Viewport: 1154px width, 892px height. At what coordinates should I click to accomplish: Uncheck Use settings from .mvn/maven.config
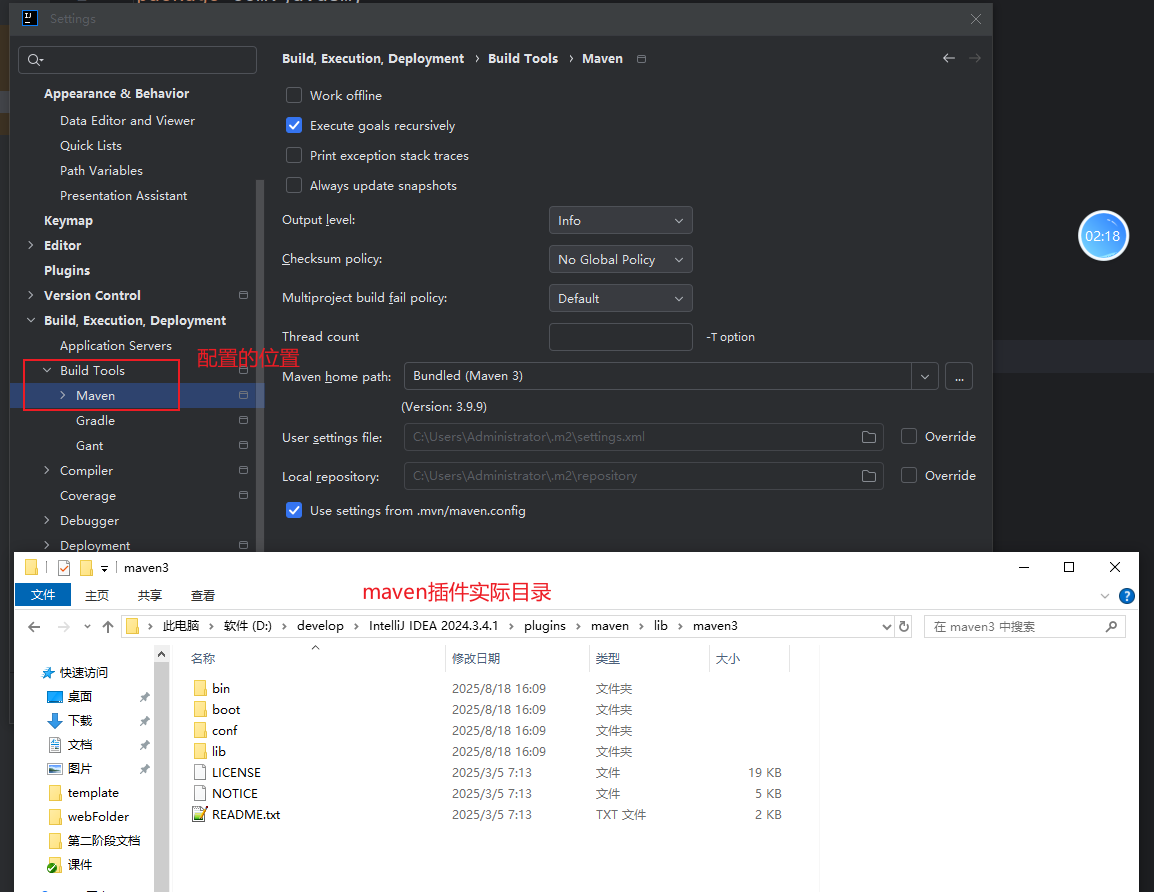(294, 510)
